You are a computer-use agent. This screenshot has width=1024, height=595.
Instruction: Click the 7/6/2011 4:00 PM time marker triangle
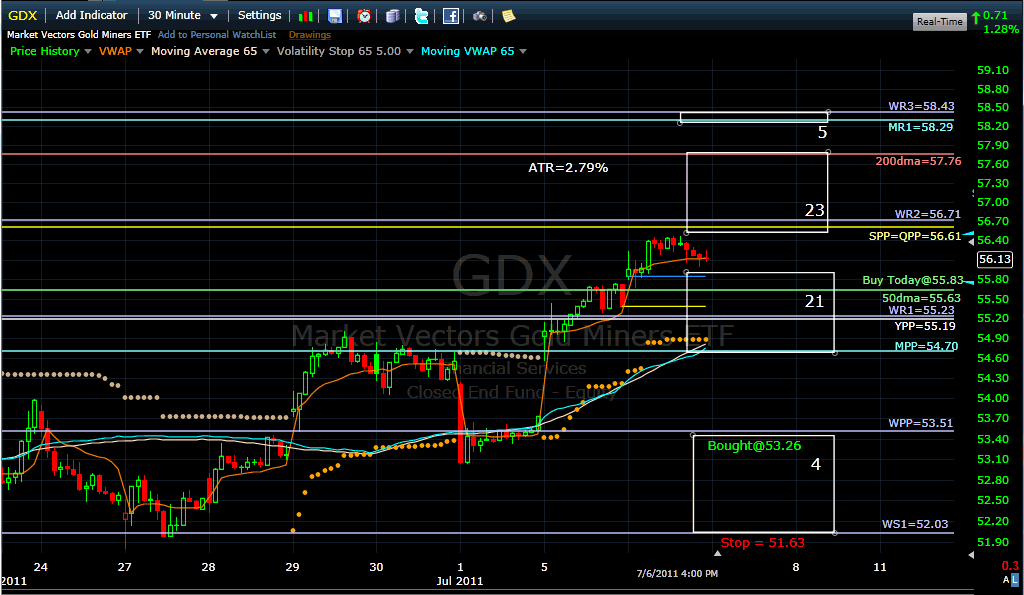point(717,553)
